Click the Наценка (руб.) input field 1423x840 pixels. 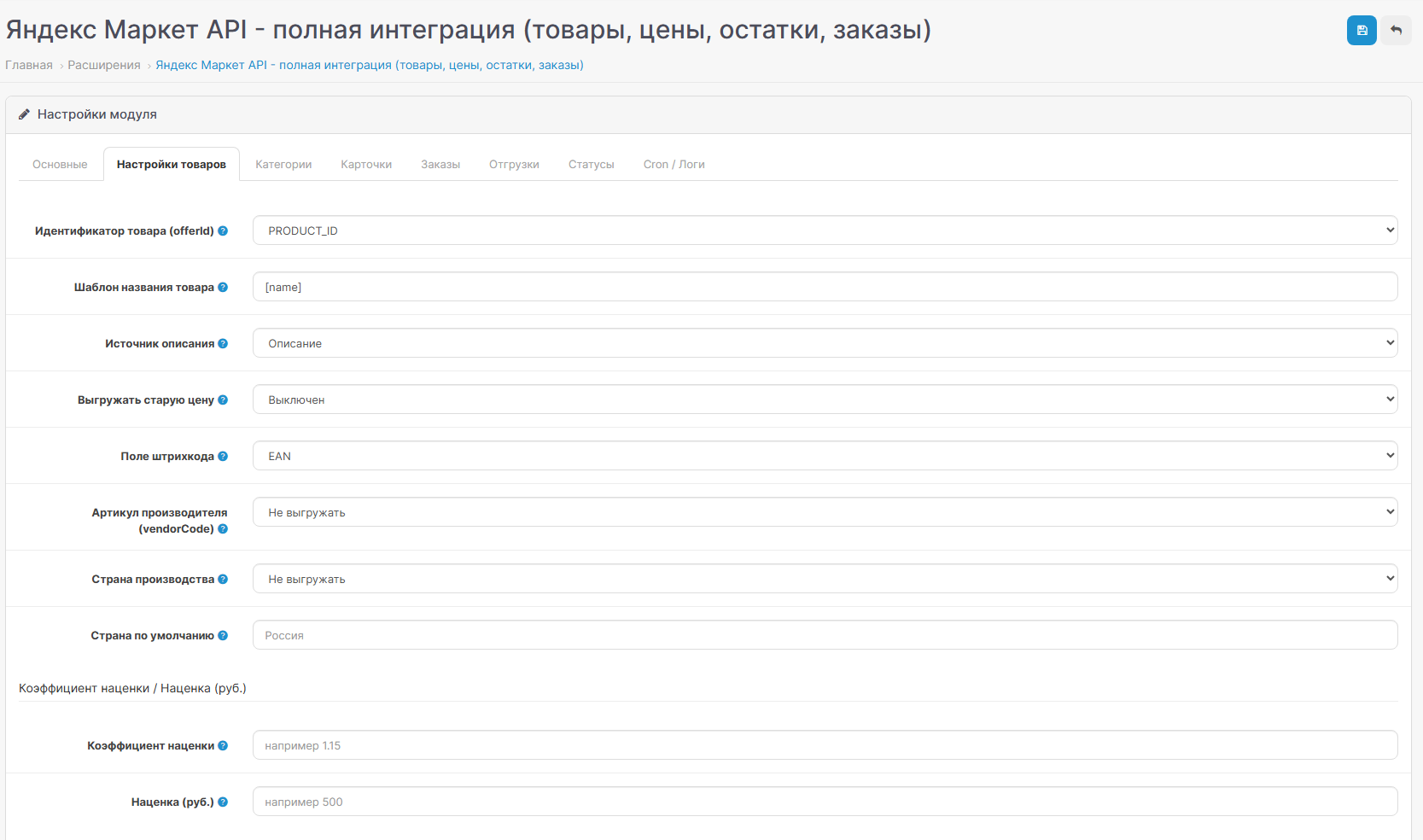[x=825, y=802]
